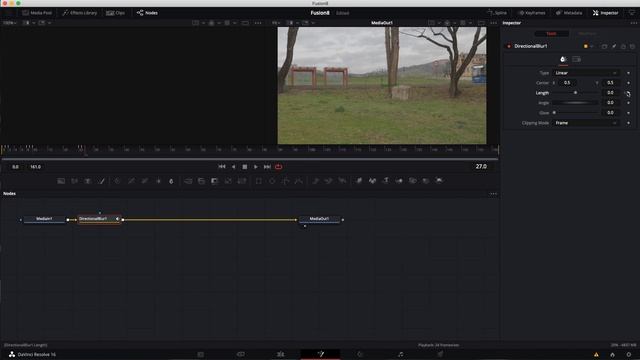This screenshot has height=360, width=640.
Task: Open right viewer zoom dropdown
Action: tap(276, 23)
